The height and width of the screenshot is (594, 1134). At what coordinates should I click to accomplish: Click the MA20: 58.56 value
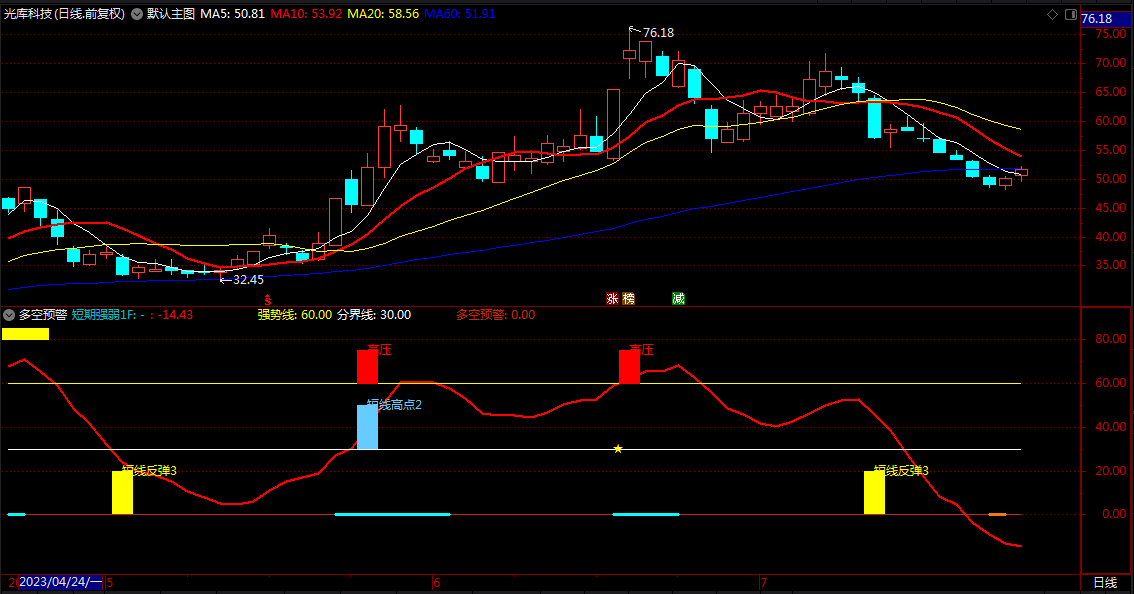pyautogui.click(x=383, y=14)
